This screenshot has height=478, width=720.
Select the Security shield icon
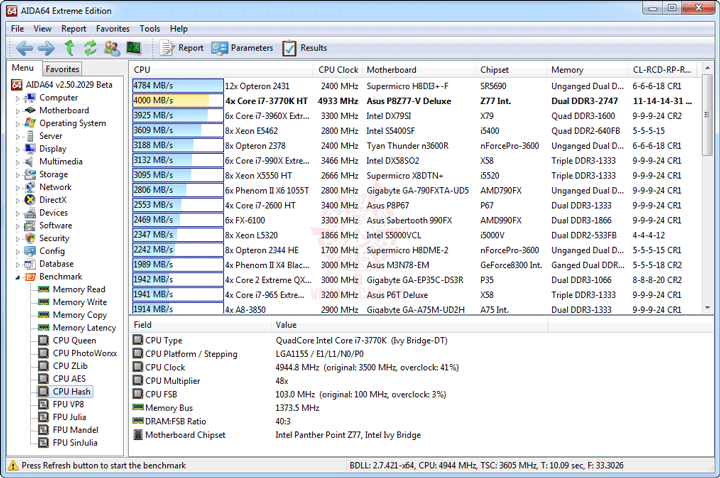click(30, 238)
